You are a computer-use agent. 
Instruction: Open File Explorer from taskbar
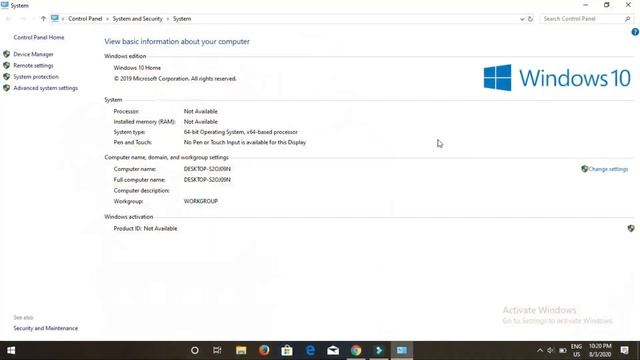click(x=241, y=350)
